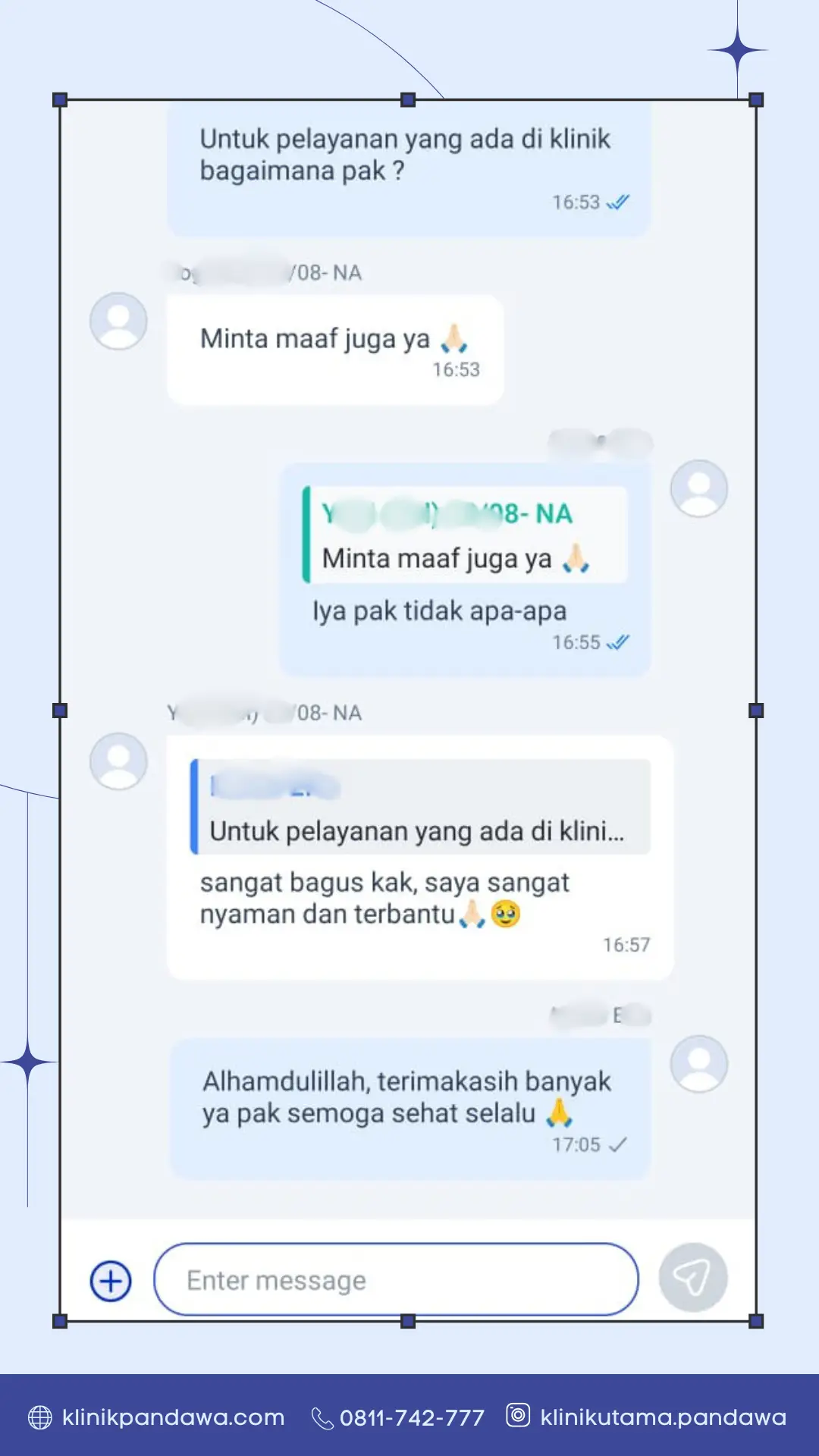The height and width of the screenshot is (1456, 819).
Task: Select the 'Iya pak tidak apa-apa' message text
Action: [x=440, y=611]
